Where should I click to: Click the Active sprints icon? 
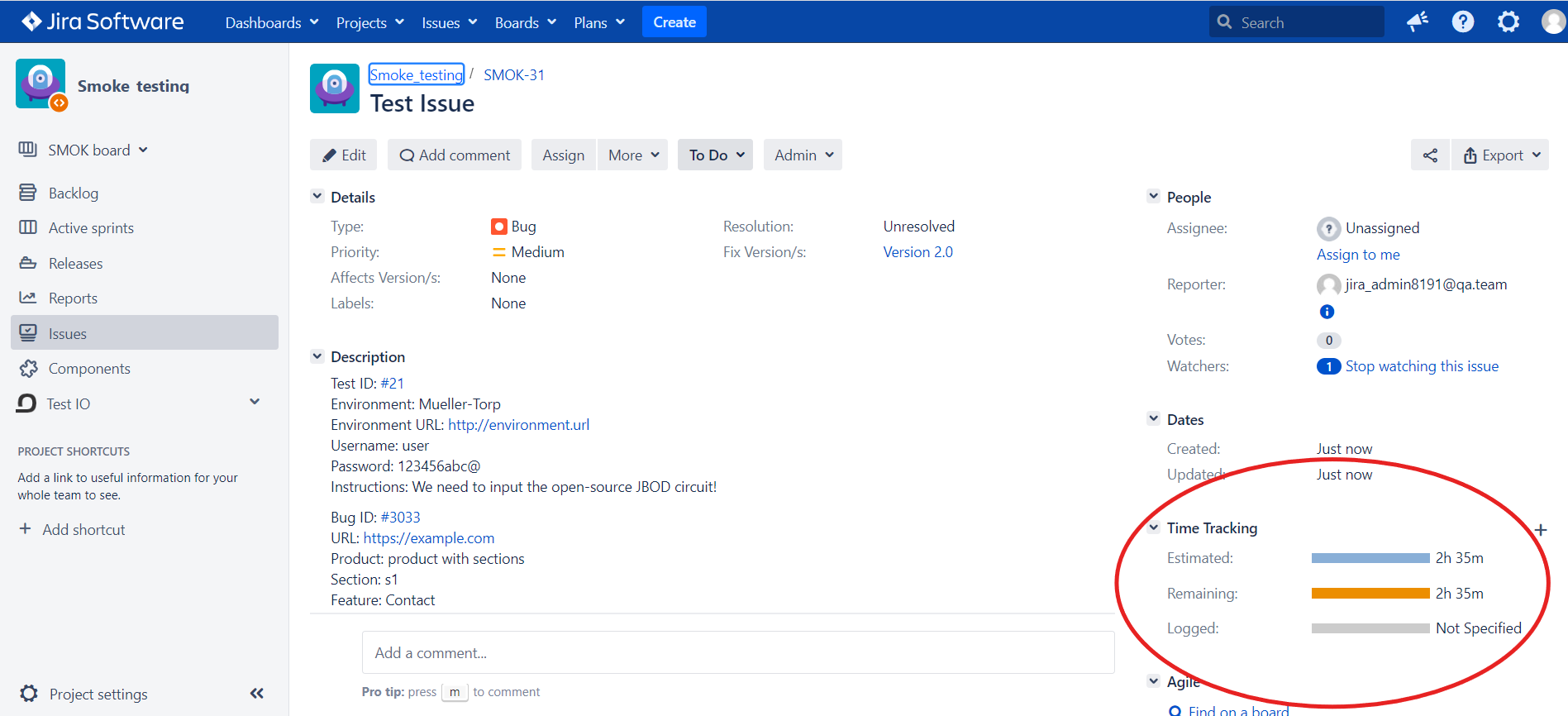(28, 227)
